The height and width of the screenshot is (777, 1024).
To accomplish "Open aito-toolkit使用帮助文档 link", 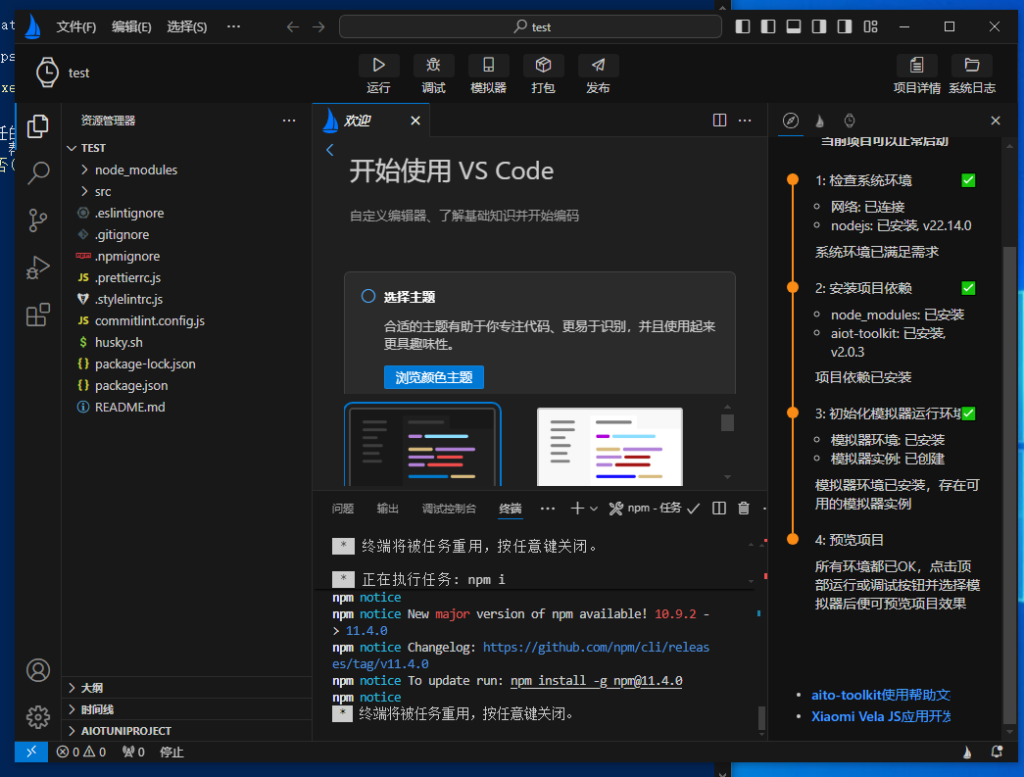I will (880, 695).
